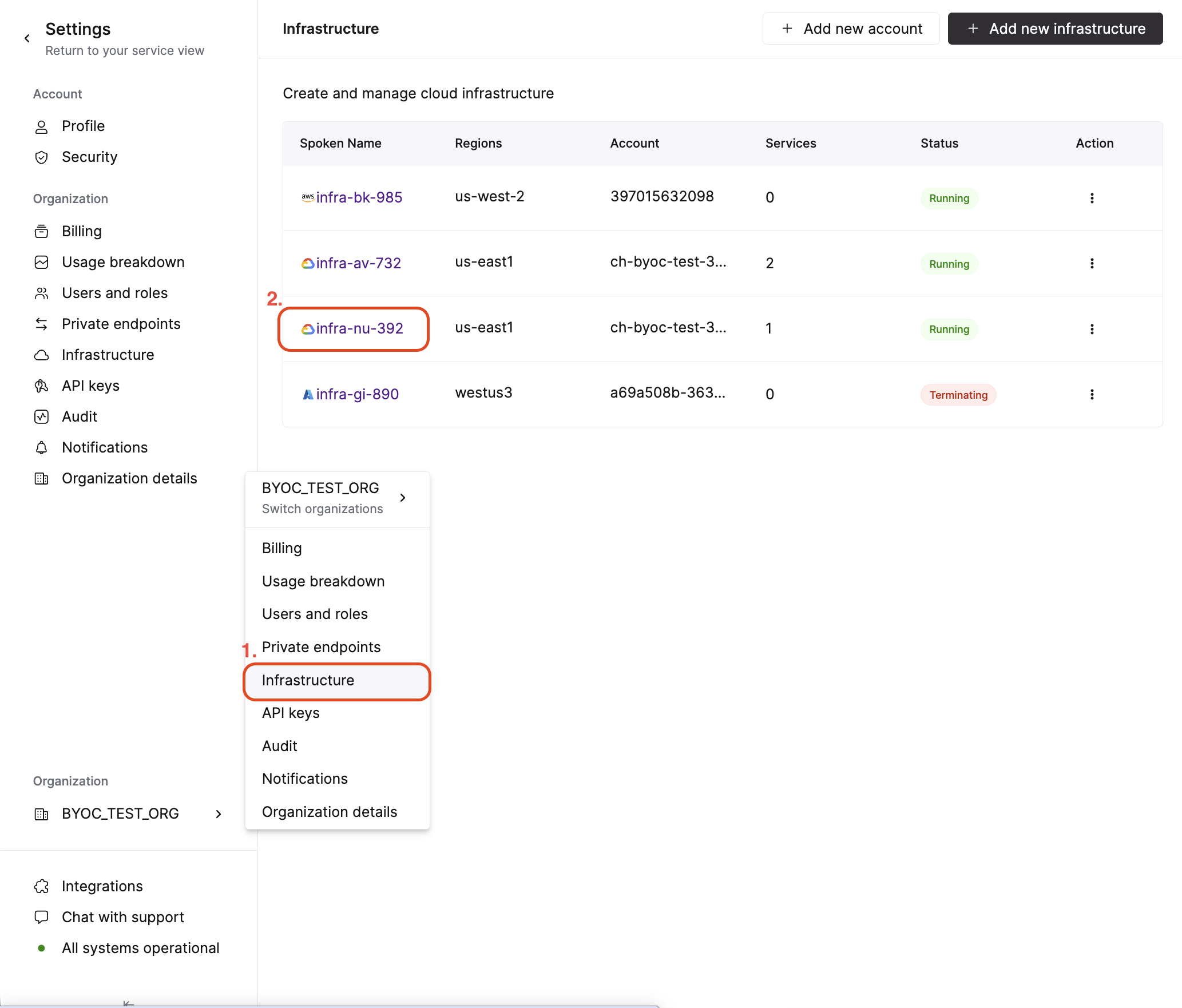Screen dimensions: 1182x1008
Task: Click the Audit icon in the sidebar
Action: click(41, 417)
